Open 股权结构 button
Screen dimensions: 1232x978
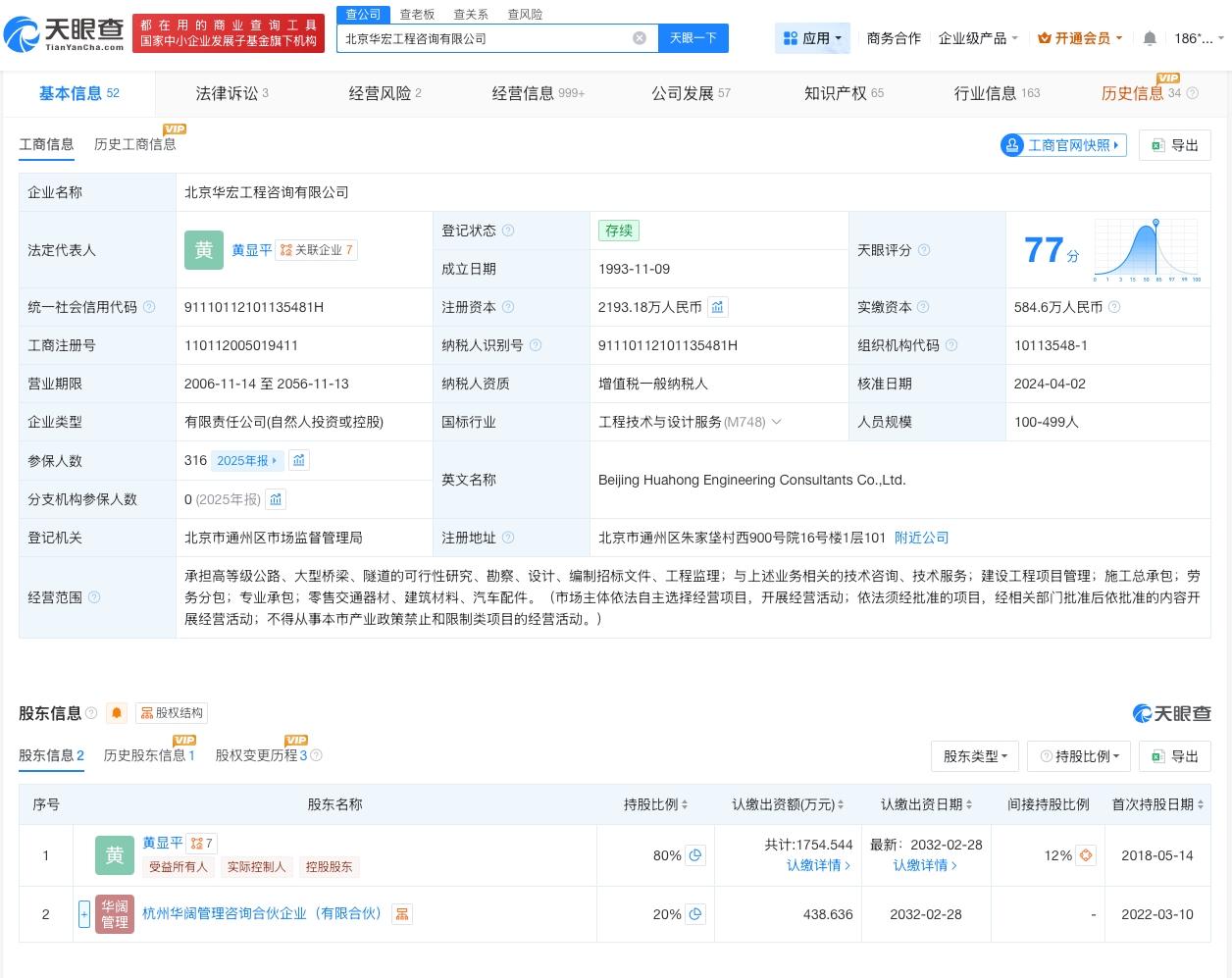coord(172,713)
